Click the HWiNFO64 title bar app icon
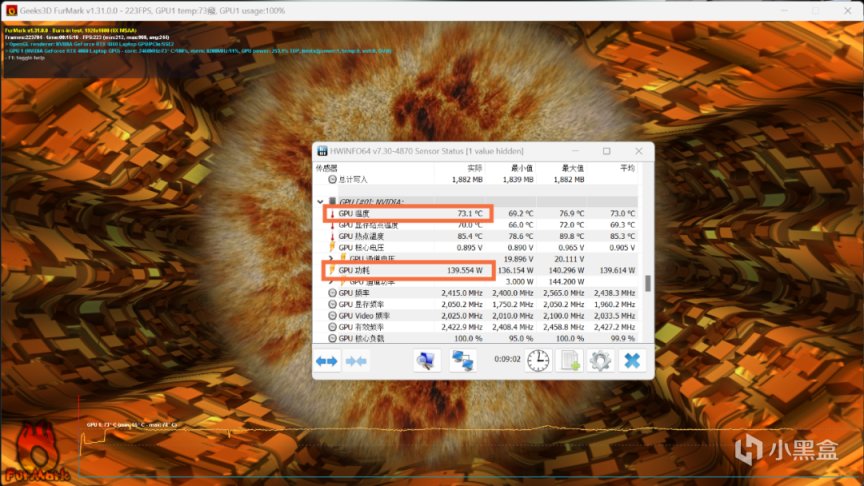864x486 pixels. click(x=322, y=151)
